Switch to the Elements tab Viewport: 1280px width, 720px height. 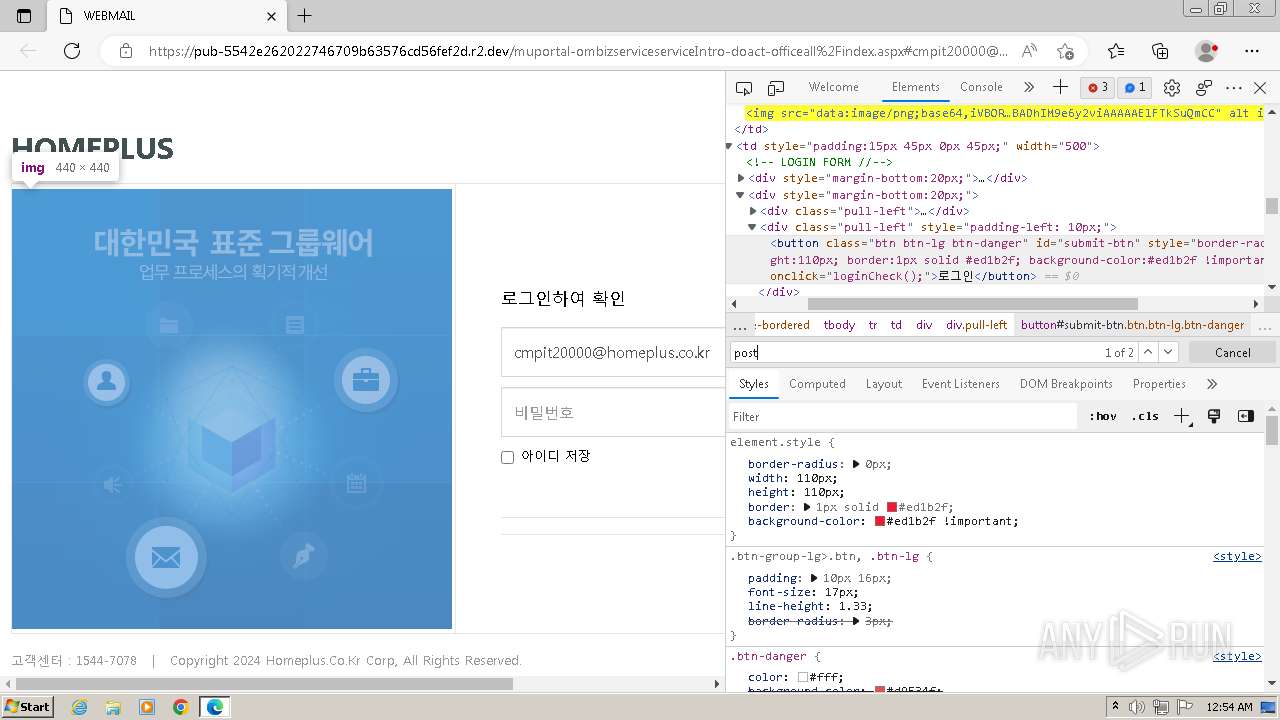(x=916, y=87)
